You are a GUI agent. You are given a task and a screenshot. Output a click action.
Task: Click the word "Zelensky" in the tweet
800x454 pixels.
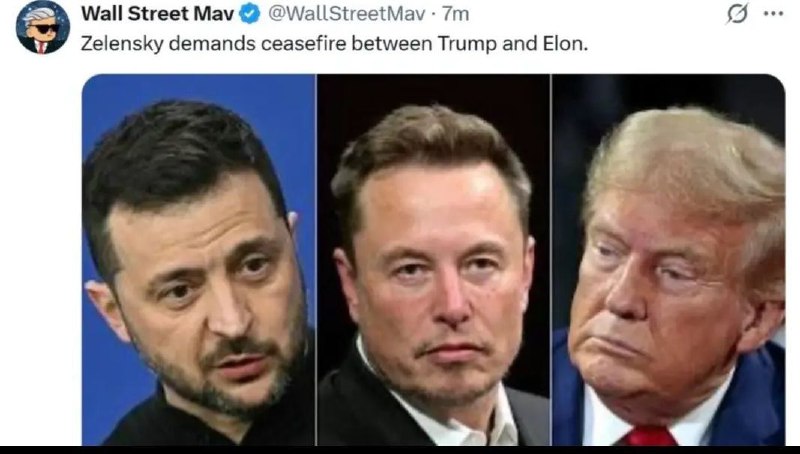coord(122,44)
